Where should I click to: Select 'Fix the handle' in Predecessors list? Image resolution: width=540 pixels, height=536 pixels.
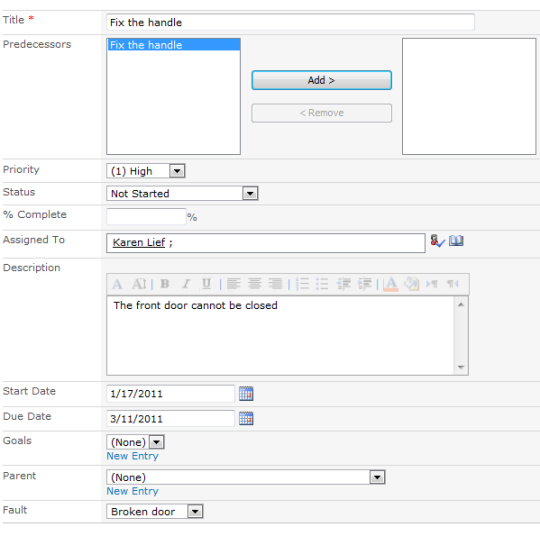[174, 45]
